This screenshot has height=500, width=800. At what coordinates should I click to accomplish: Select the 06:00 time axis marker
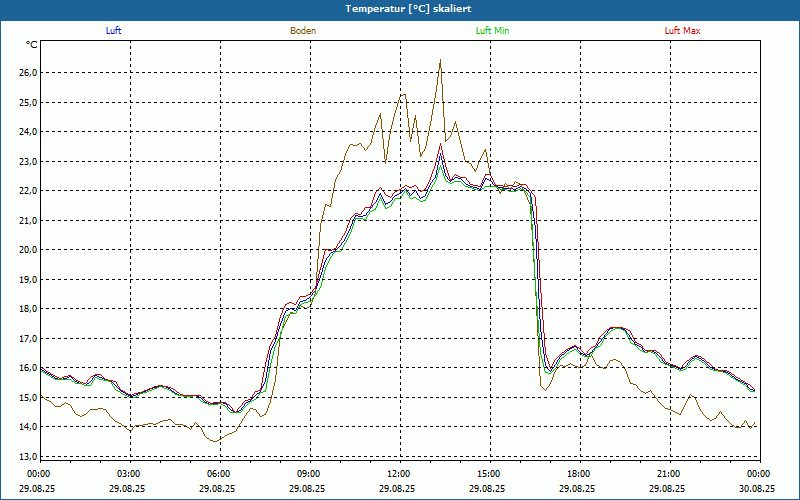(219, 474)
